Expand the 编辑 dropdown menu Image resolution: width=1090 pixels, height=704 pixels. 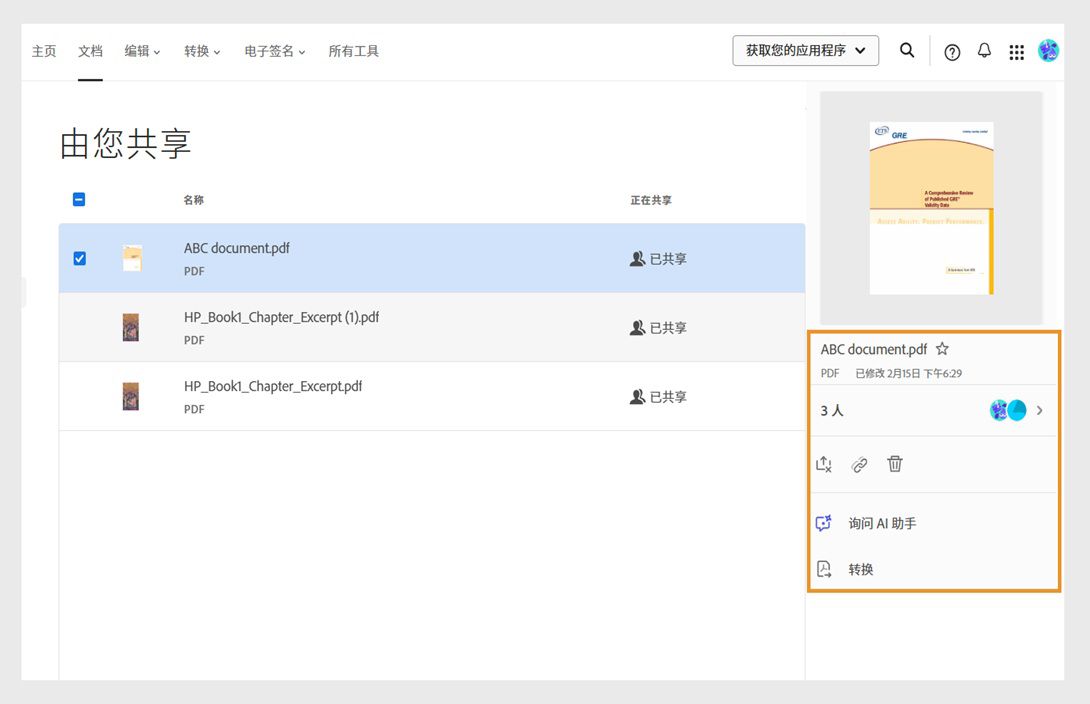click(141, 51)
